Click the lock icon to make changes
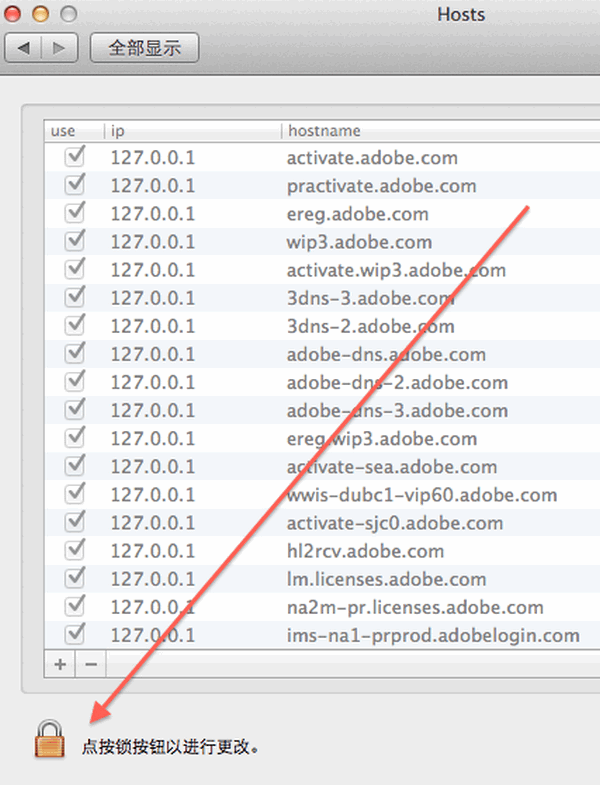This screenshot has width=600, height=785. pos(50,739)
